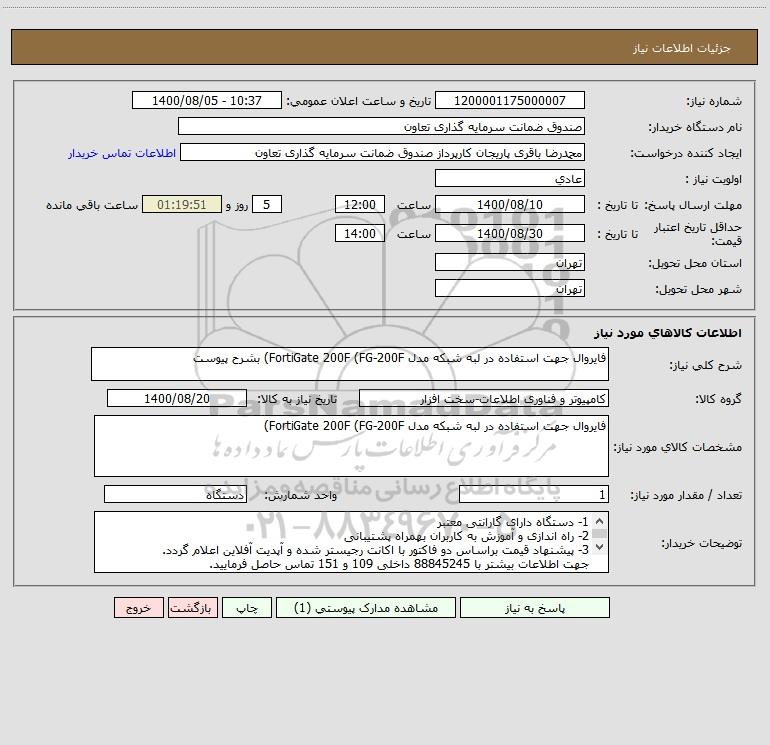Open مشاهده مدارک پیوستی (1) button
The width and height of the screenshot is (770, 745).
[x=366, y=608]
